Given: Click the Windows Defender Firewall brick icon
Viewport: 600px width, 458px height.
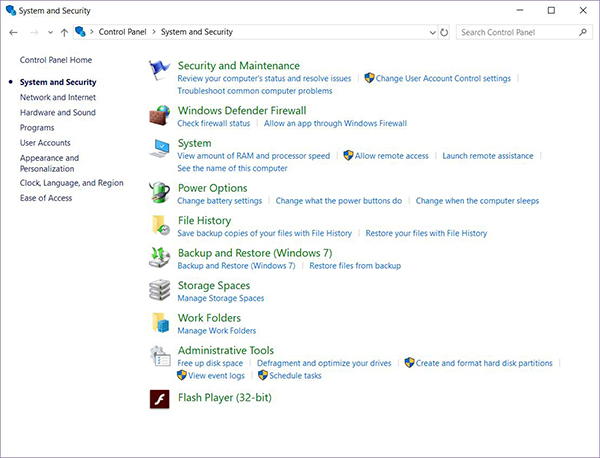Looking at the screenshot, I should click(160, 116).
